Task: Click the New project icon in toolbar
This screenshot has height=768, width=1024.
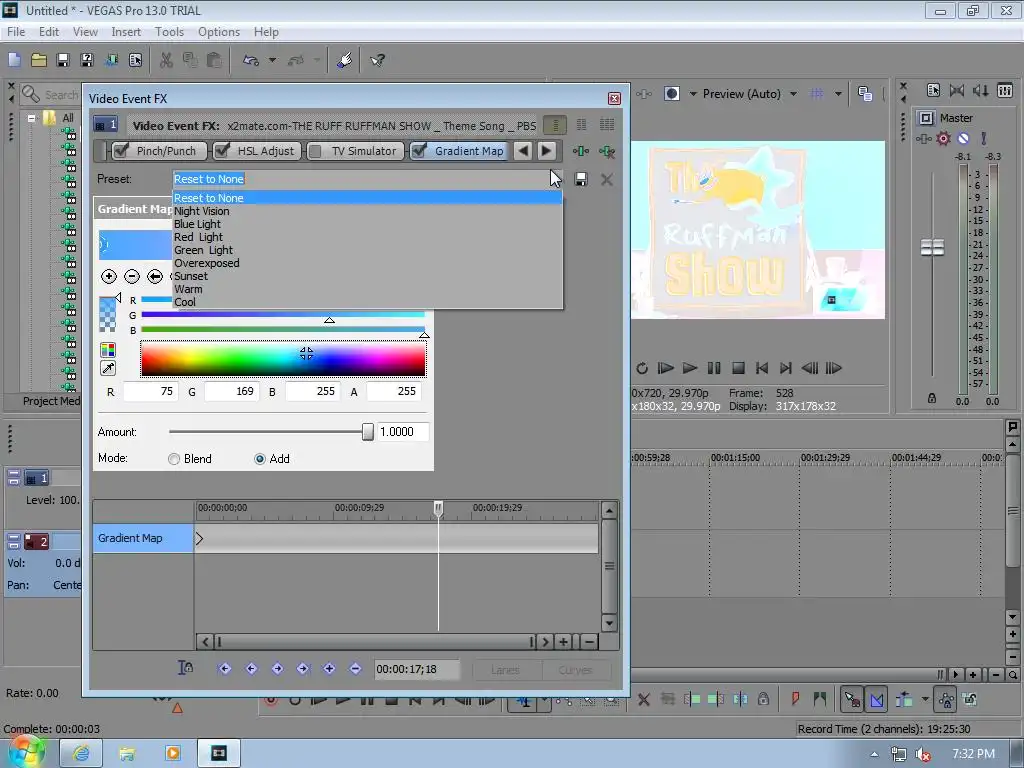Action: click(14, 60)
